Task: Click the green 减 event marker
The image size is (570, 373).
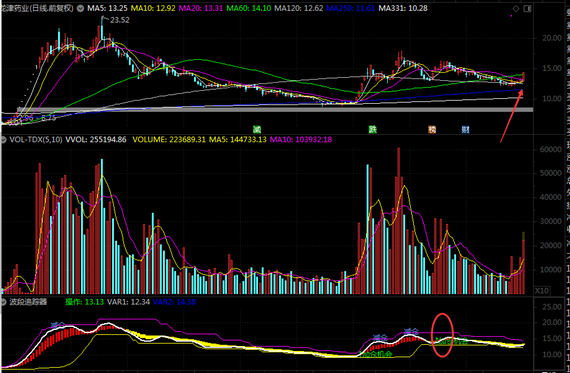Action: 257,129
